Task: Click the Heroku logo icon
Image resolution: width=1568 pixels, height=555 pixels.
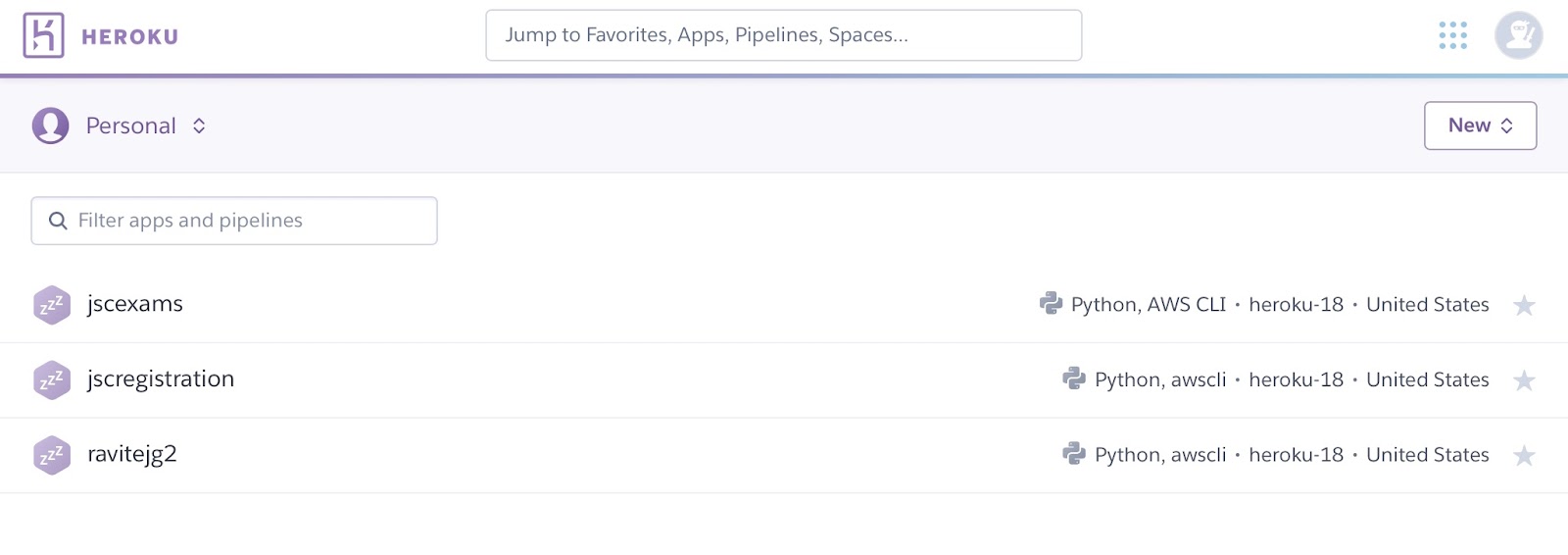Action: [43, 35]
